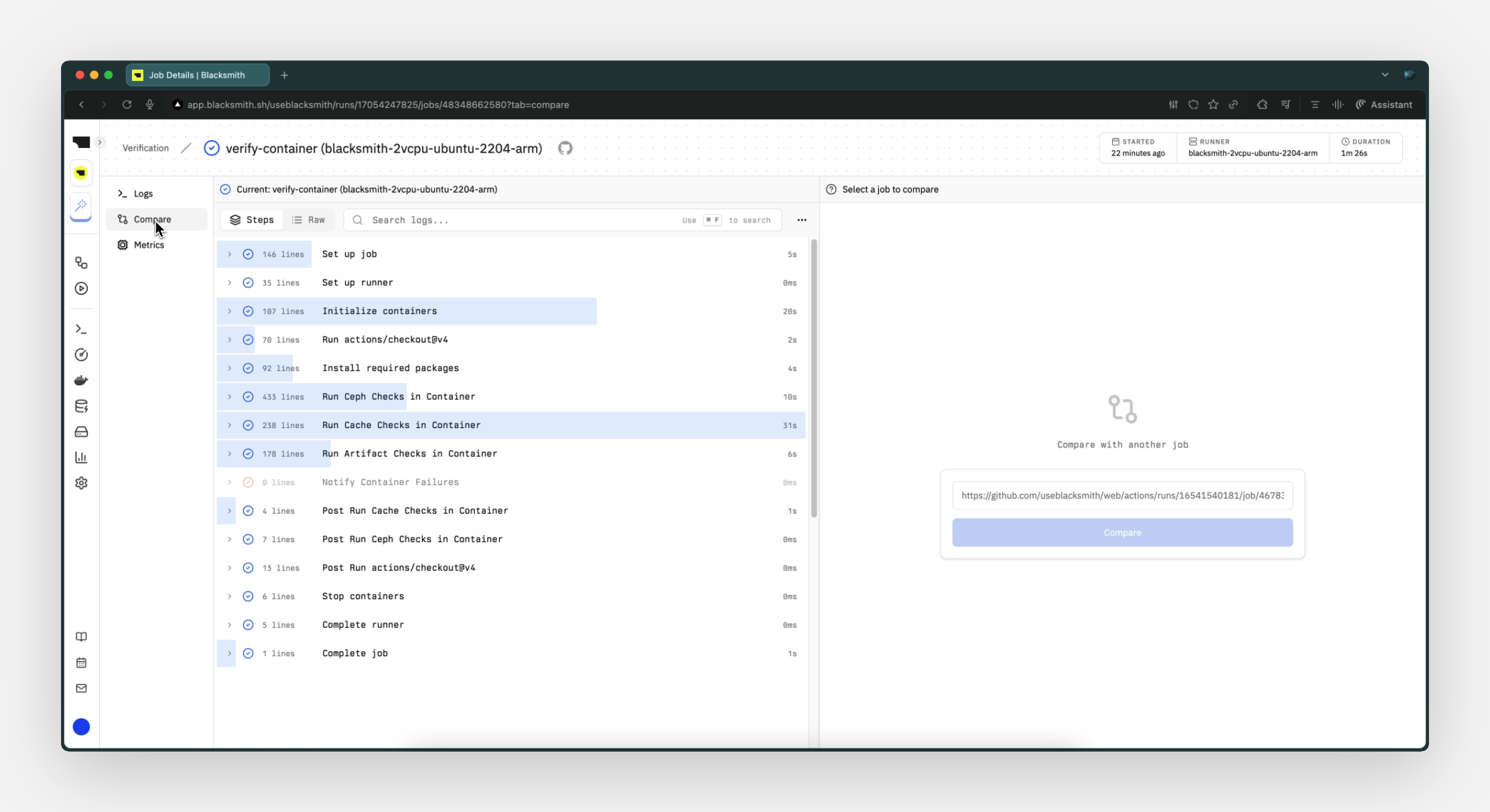Open the gauge icon in the sidebar
This screenshot has height=812, width=1490.
(81, 355)
